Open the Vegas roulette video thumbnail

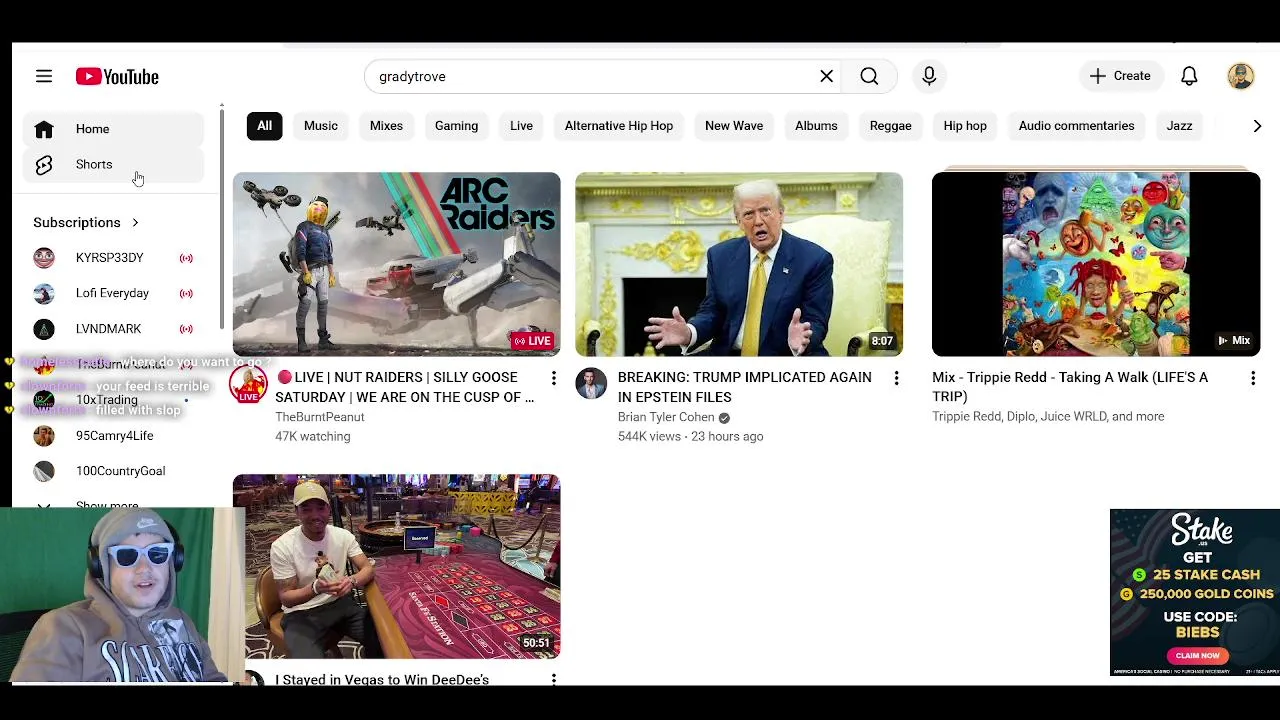click(x=397, y=566)
